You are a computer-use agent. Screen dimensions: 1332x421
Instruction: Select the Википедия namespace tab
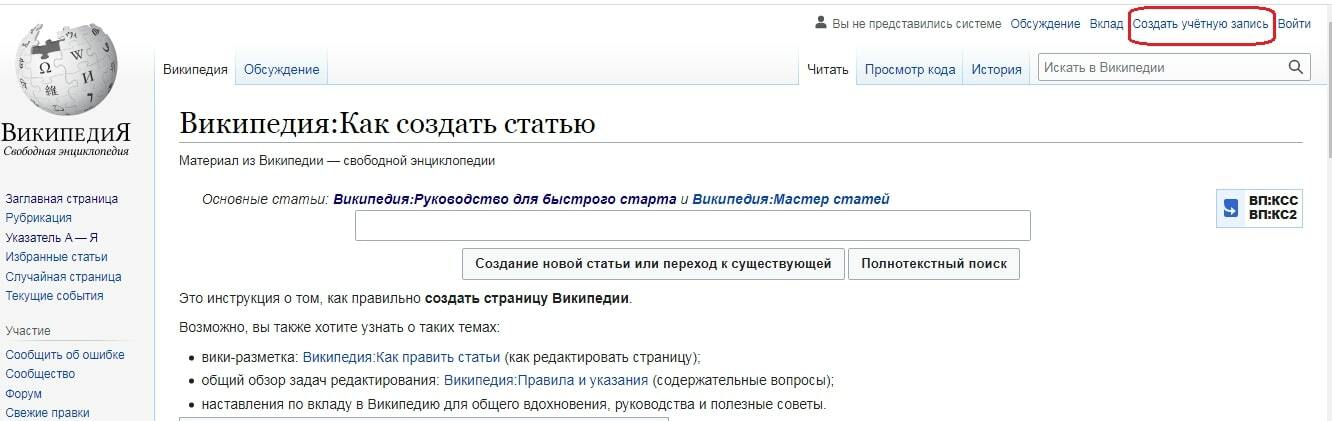195,69
